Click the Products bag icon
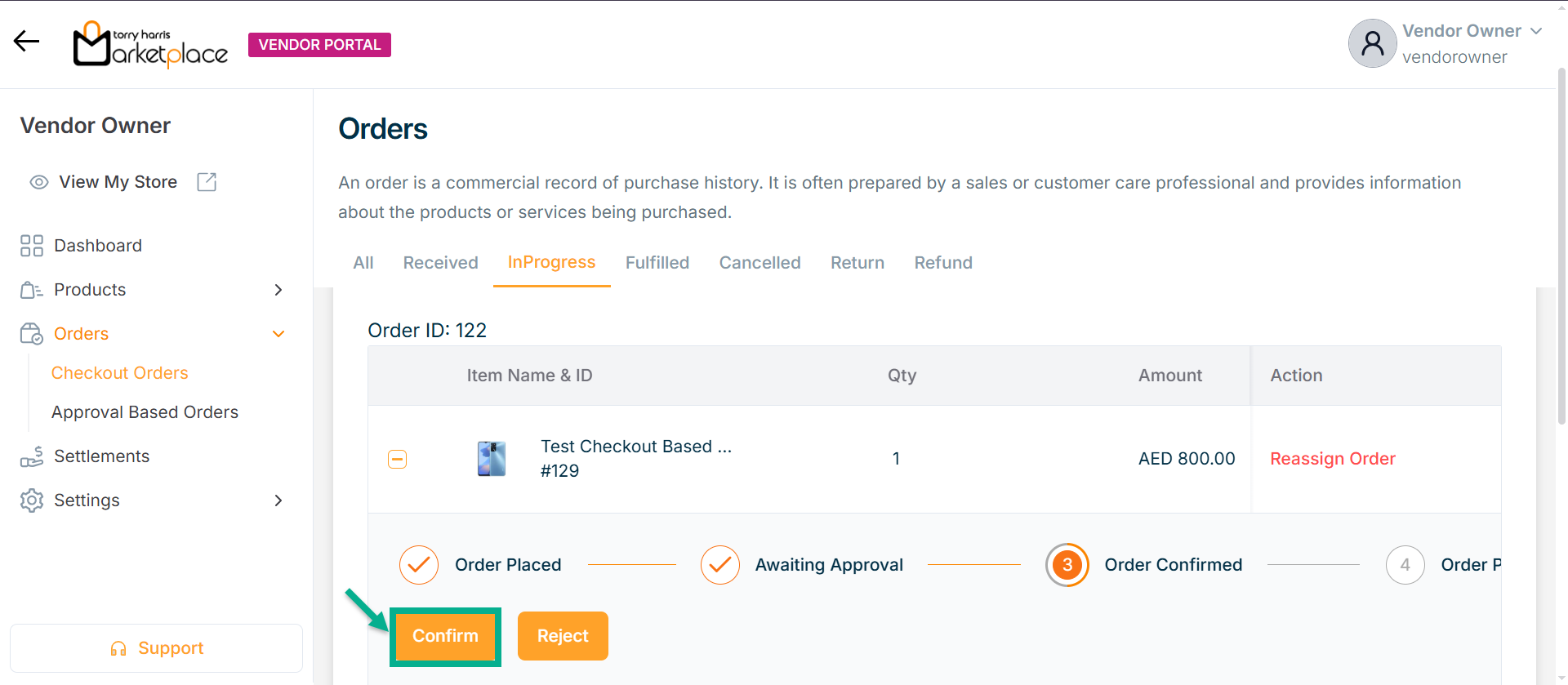This screenshot has height=685, width=1568. click(x=32, y=290)
